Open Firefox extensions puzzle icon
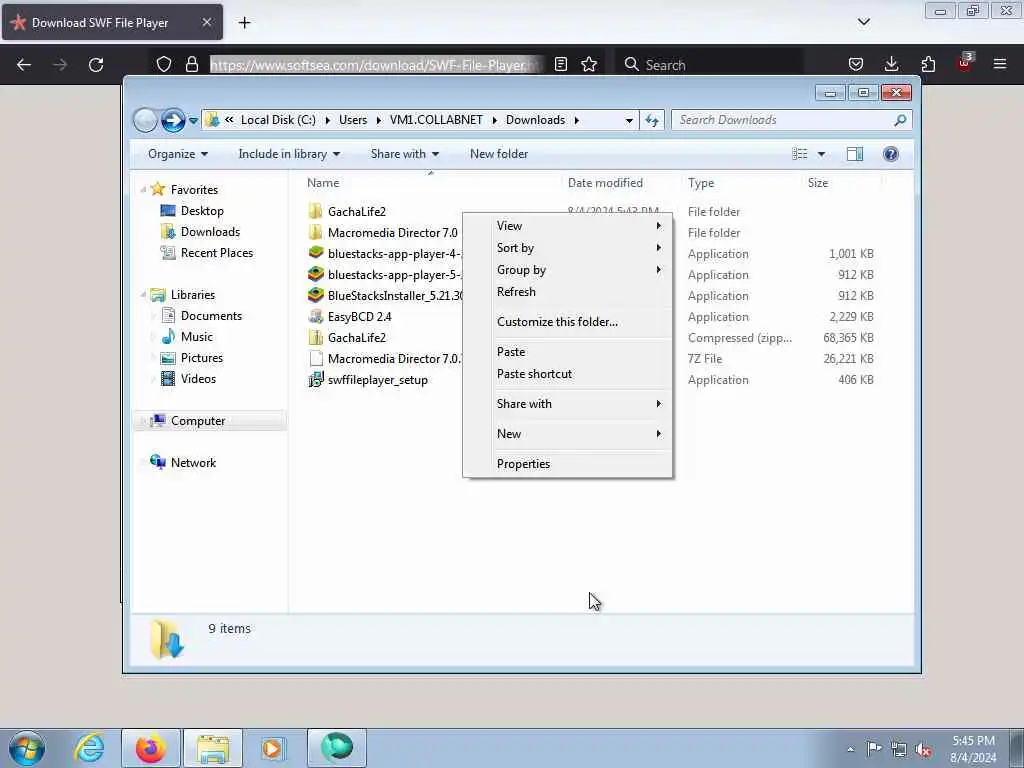This screenshot has height=768, width=1024. coord(928,64)
